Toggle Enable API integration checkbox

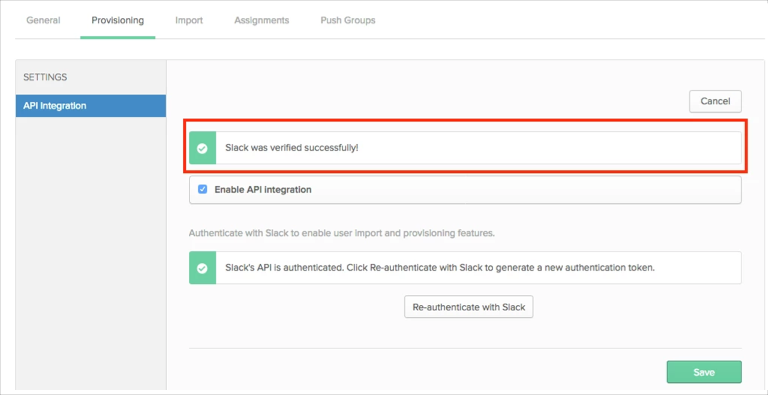point(202,189)
